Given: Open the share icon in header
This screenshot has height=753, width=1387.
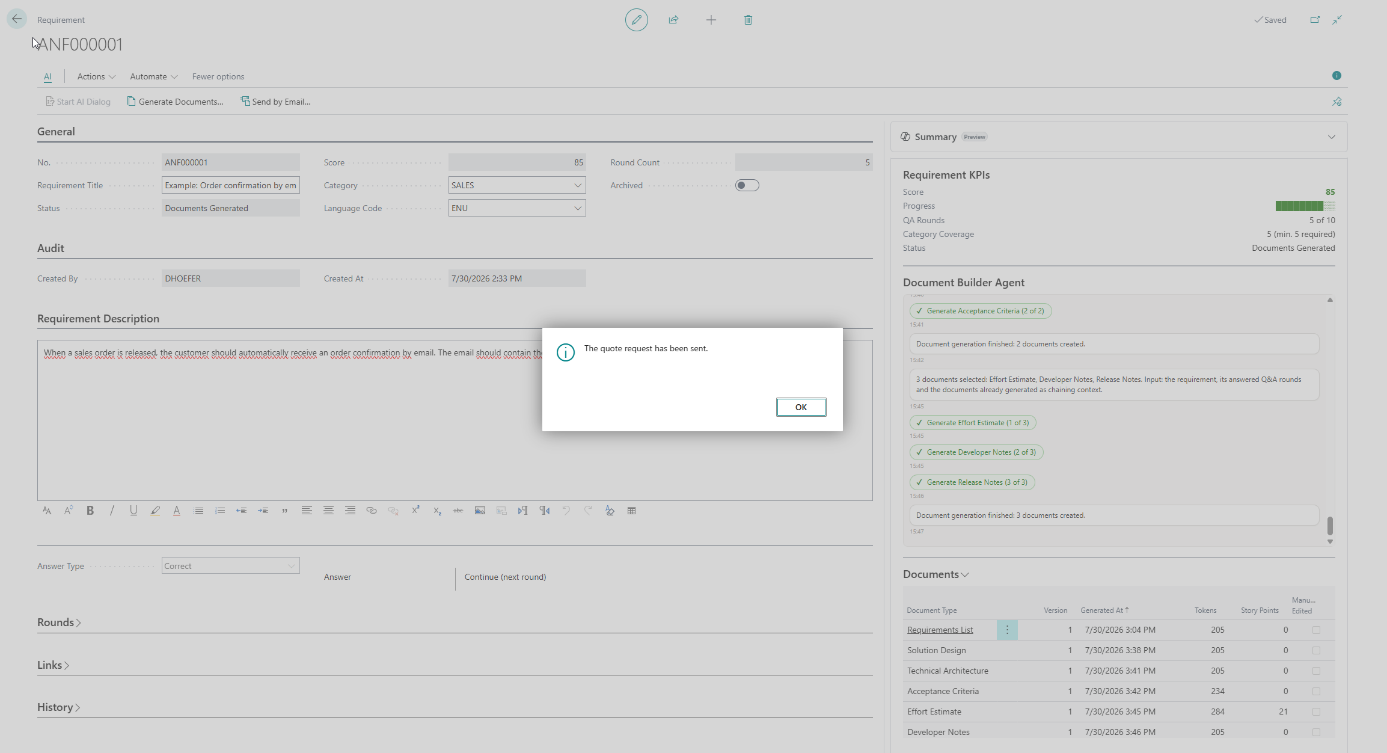Looking at the screenshot, I should point(674,20).
